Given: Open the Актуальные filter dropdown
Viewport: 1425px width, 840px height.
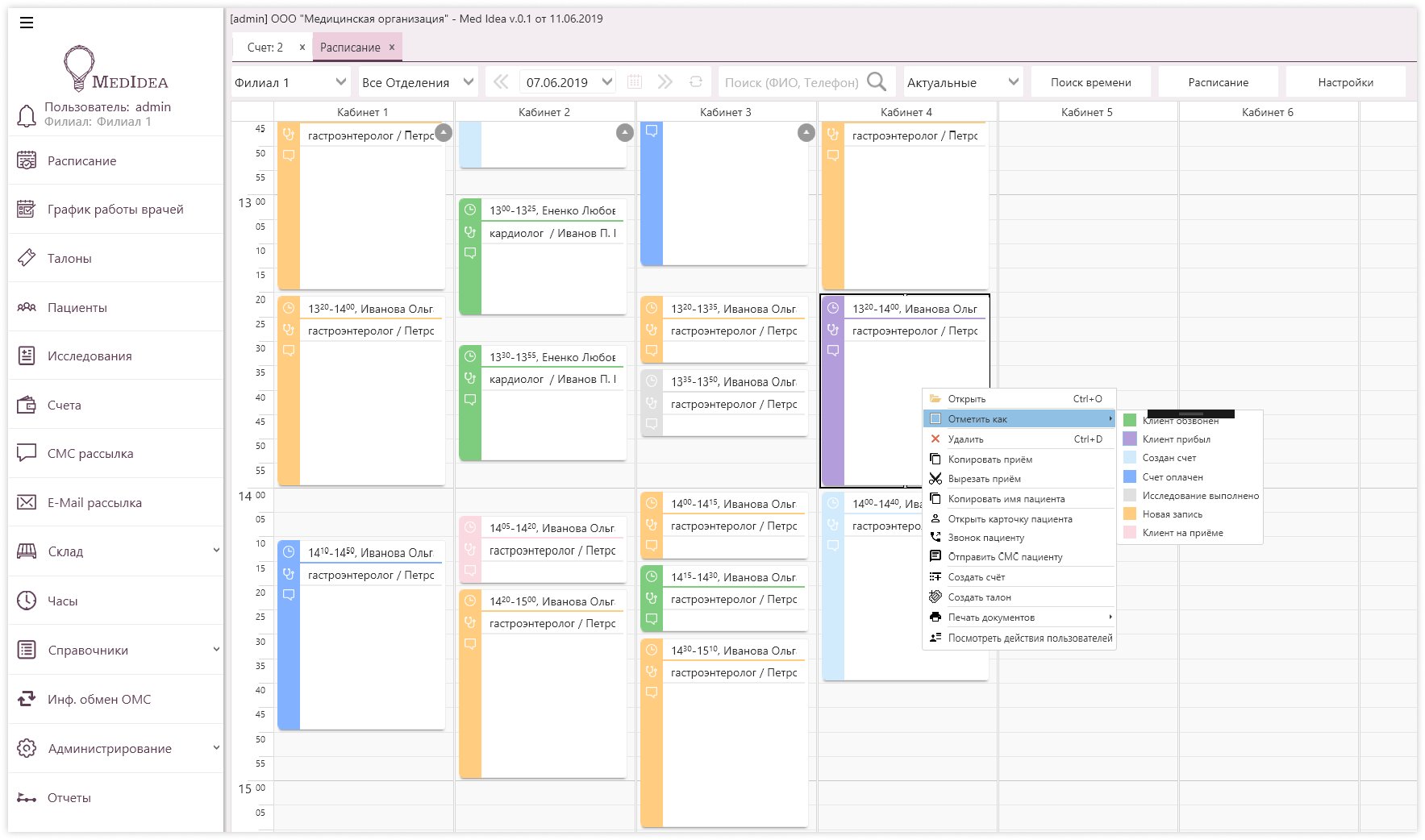Looking at the screenshot, I should pyautogui.click(x=964, y=81).
